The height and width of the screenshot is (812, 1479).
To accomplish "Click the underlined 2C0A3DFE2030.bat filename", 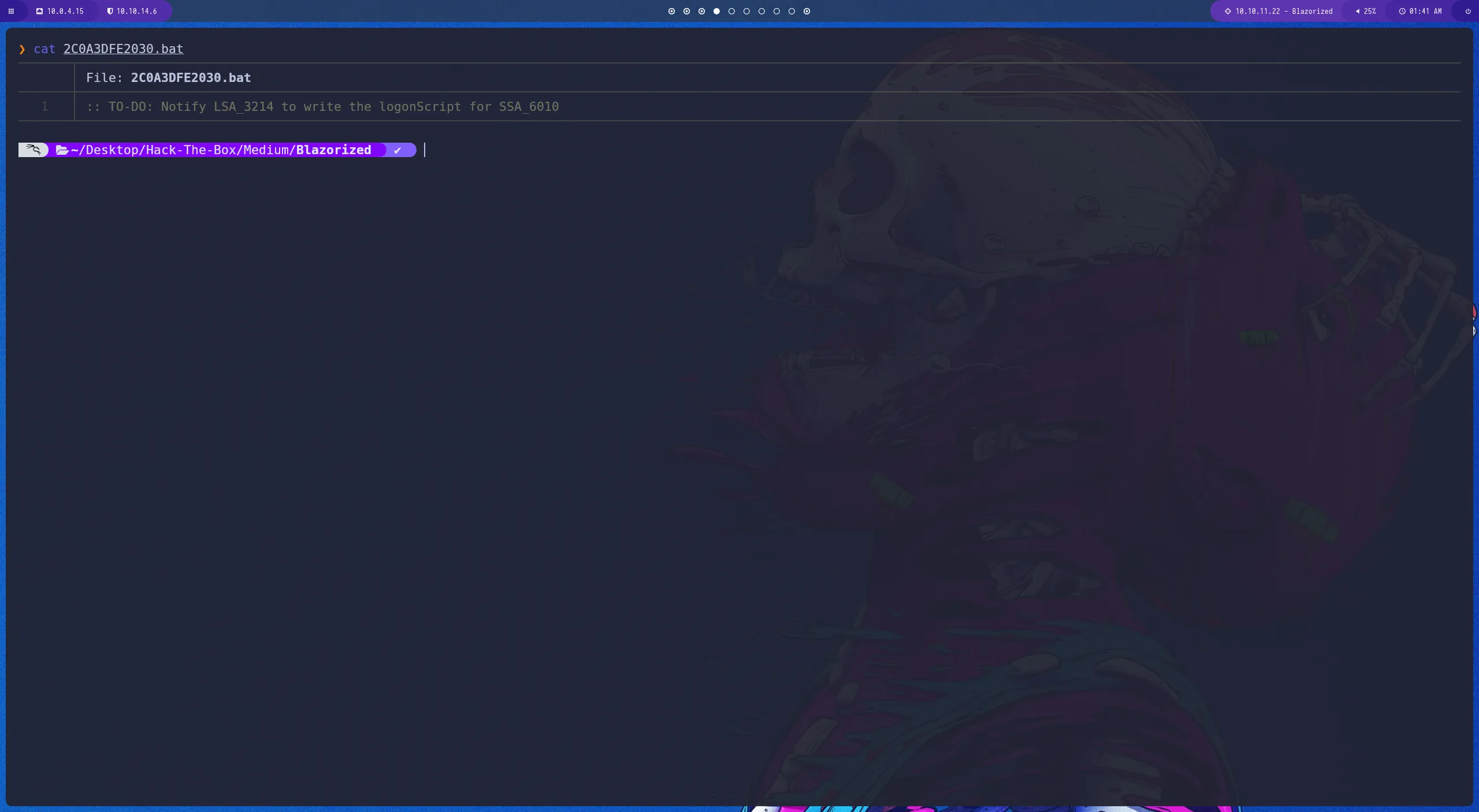I will (122, 49).
